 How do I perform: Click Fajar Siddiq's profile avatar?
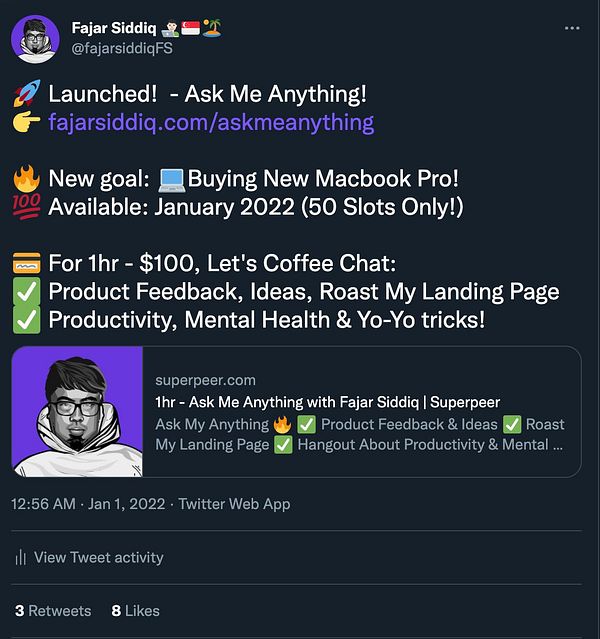(x=35, y=39)
